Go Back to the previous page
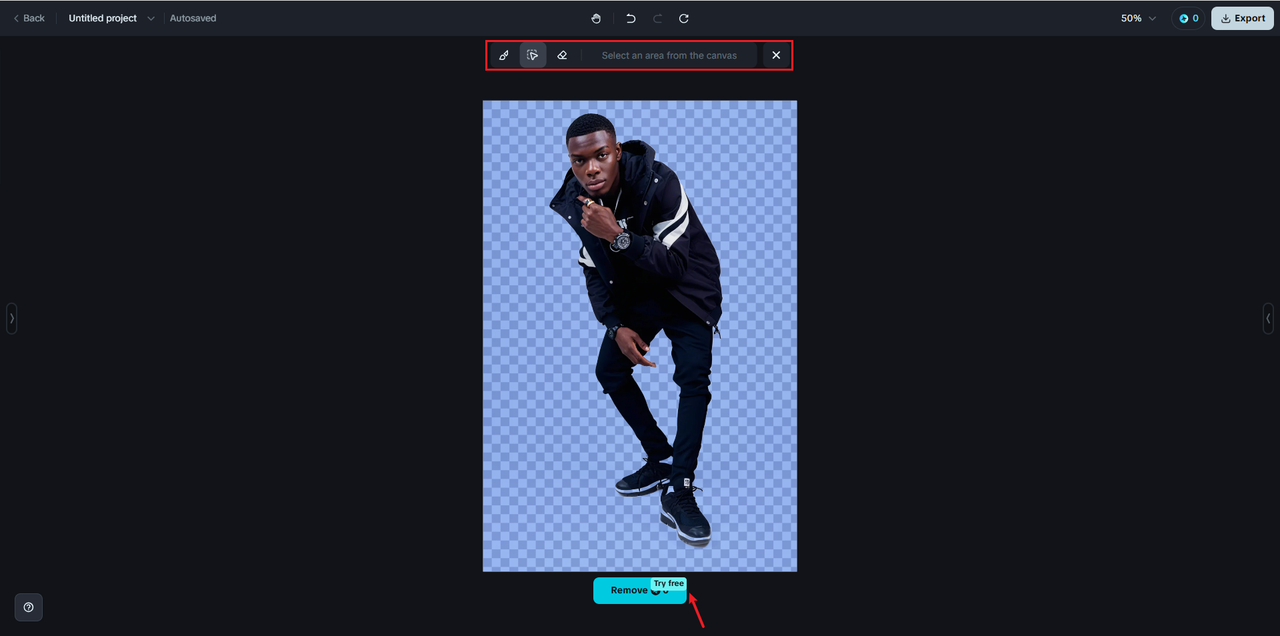Image resolution: width=1280 pixels, height=636 pixels. pyautogui.click(x=29, y=18)
